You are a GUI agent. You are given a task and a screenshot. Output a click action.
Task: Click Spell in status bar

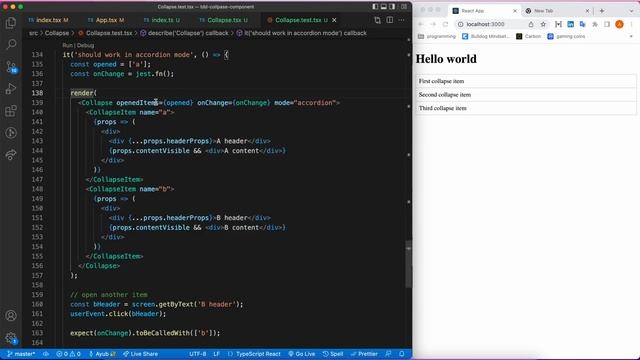[x=333, y=354]
